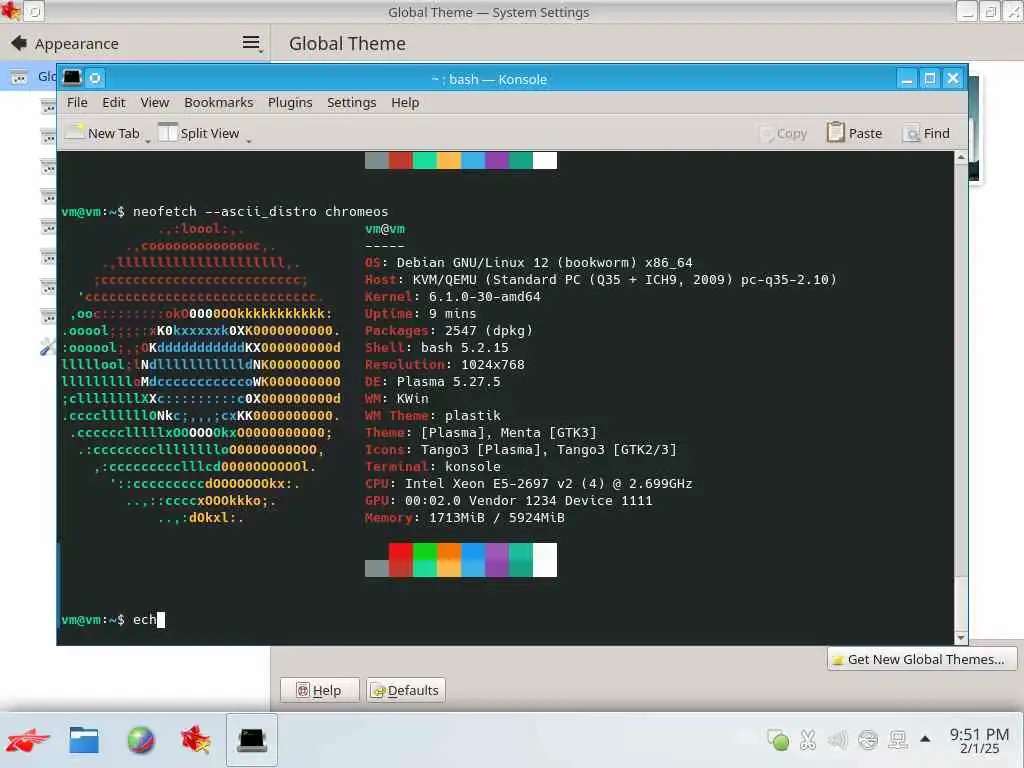The image size is (1024, 768).
Task: Click the System Settings window menu icon top-left
Action: [x=11, y=11]
